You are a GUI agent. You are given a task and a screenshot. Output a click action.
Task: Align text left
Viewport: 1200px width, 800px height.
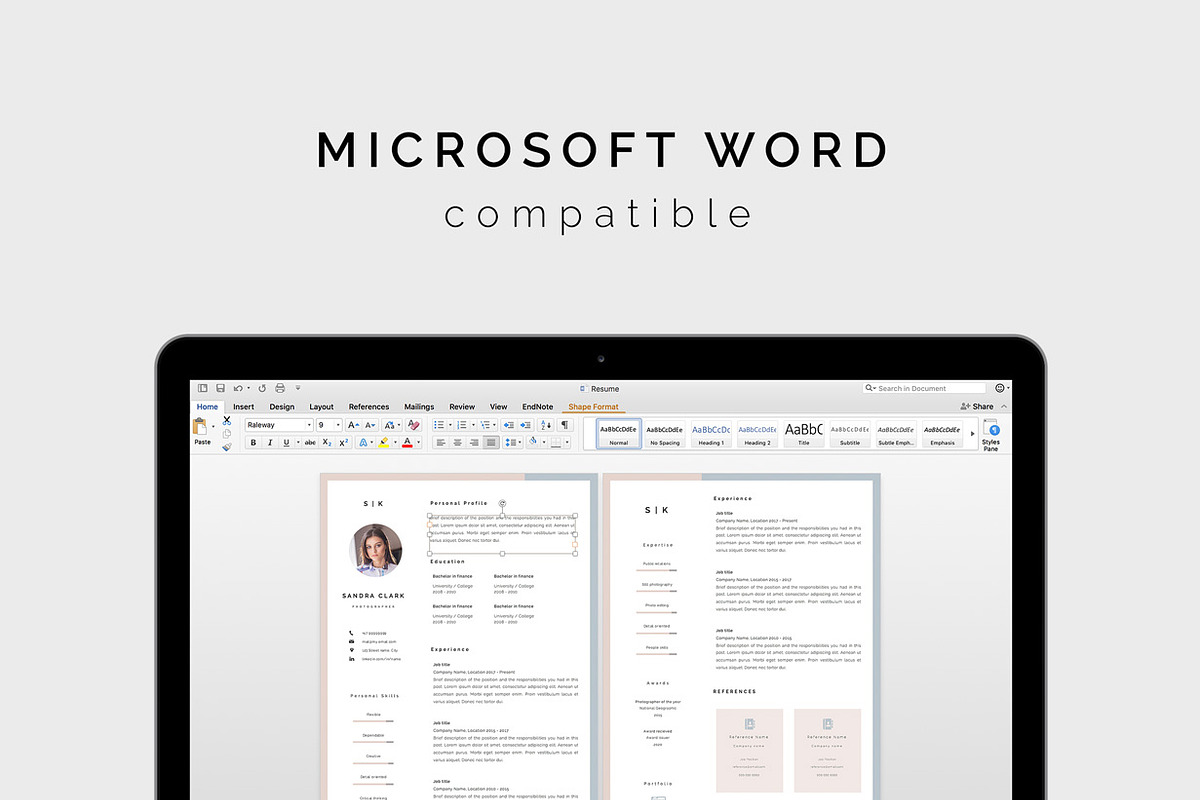coord(441,442)
